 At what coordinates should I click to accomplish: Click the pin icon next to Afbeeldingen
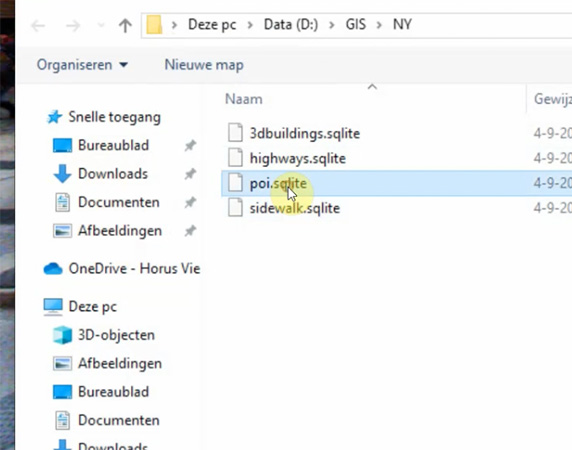point(190,231)
